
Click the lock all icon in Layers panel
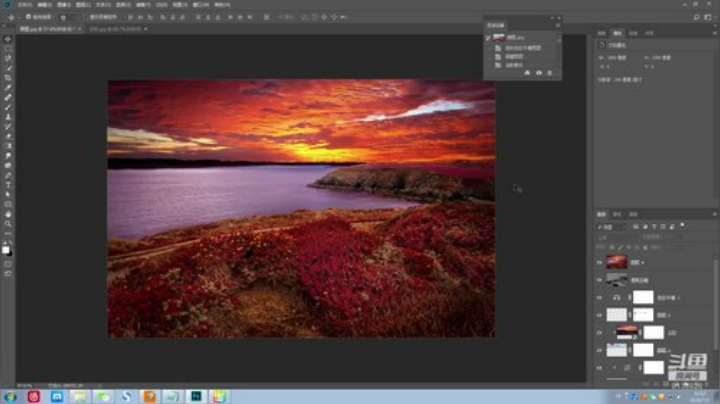pos(645,247)
